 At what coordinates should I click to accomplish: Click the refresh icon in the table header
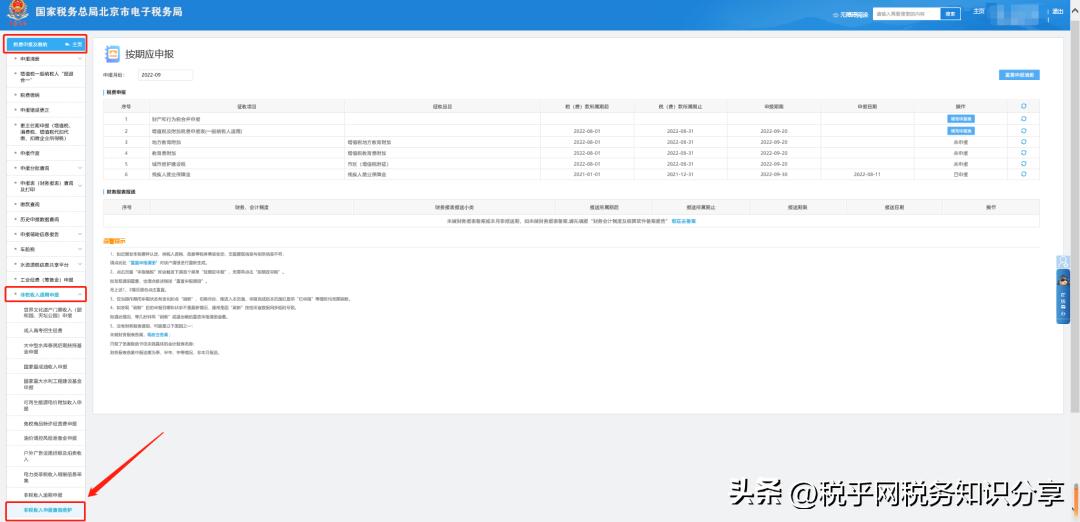(1024, 106)
